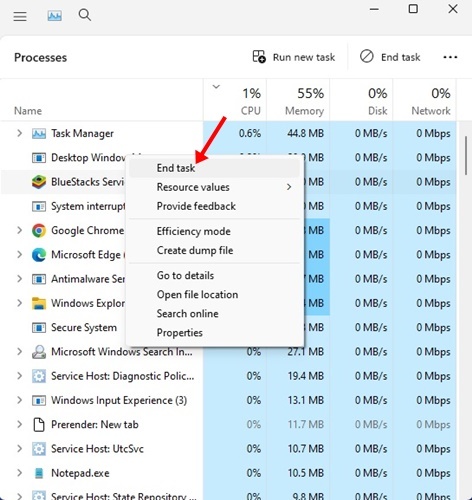Image resolution: width=472 pixels, height=500 pixels.
Task: Click the Task Manager performance graph icon in title bar
Action: (54, 16)
